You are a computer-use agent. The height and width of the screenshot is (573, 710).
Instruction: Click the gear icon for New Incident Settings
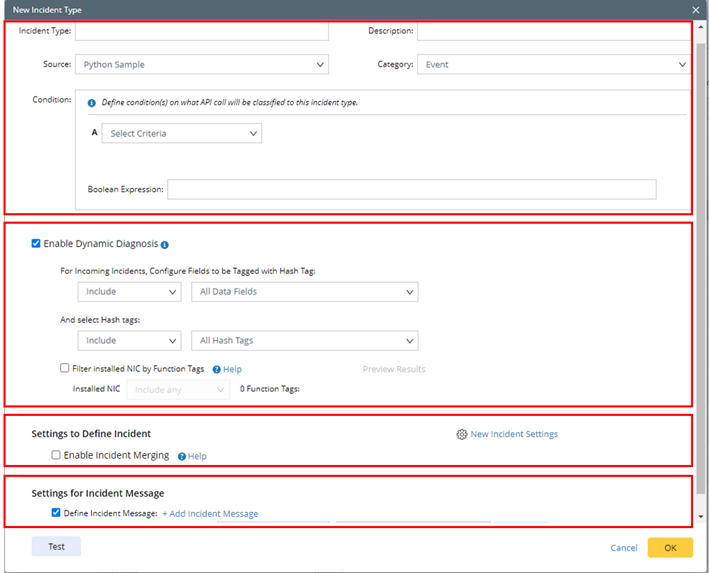(x=461, y=435)
